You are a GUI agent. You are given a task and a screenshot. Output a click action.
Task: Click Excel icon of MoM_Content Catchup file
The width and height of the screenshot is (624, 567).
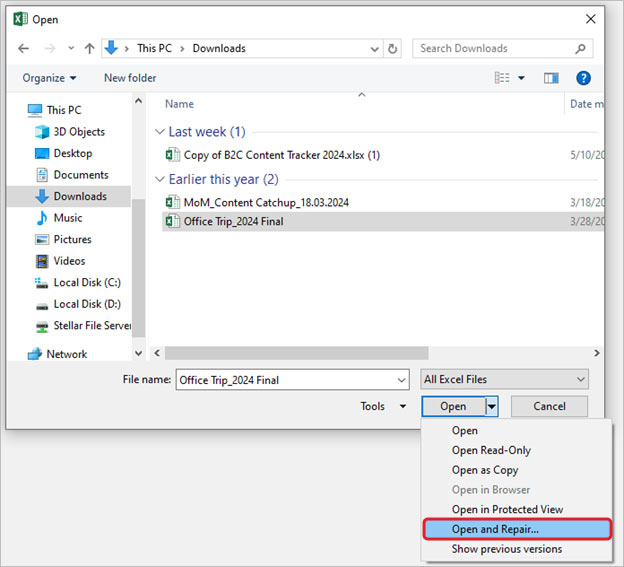[172, 202]
